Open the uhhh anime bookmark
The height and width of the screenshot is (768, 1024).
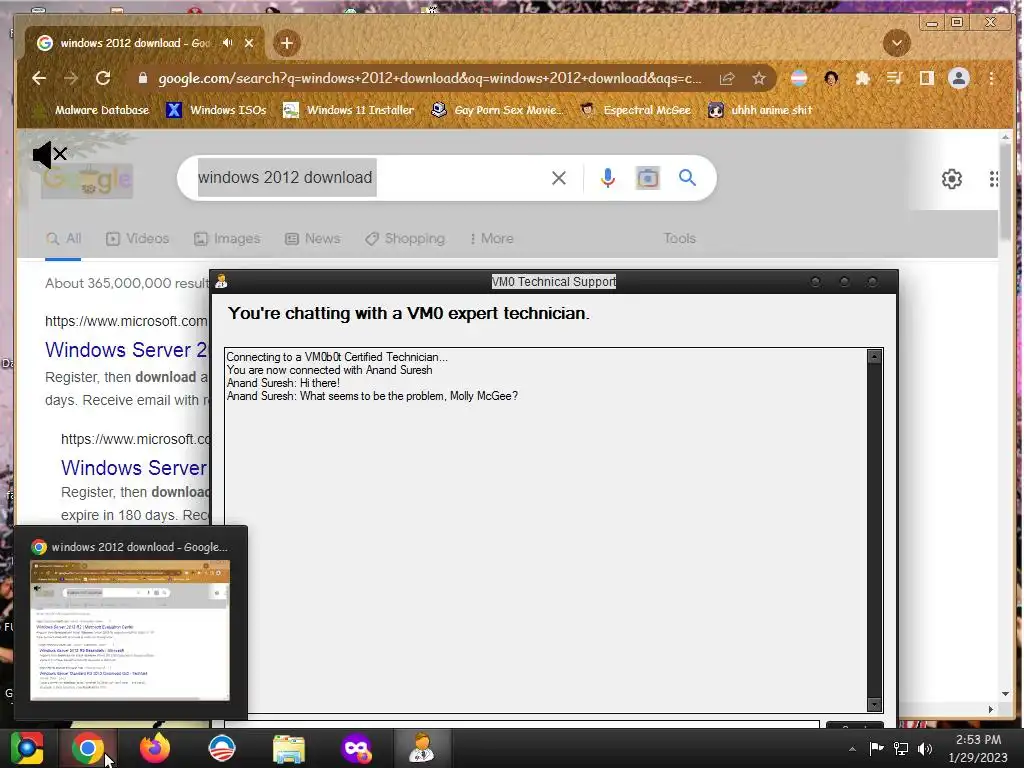(760, 110)
